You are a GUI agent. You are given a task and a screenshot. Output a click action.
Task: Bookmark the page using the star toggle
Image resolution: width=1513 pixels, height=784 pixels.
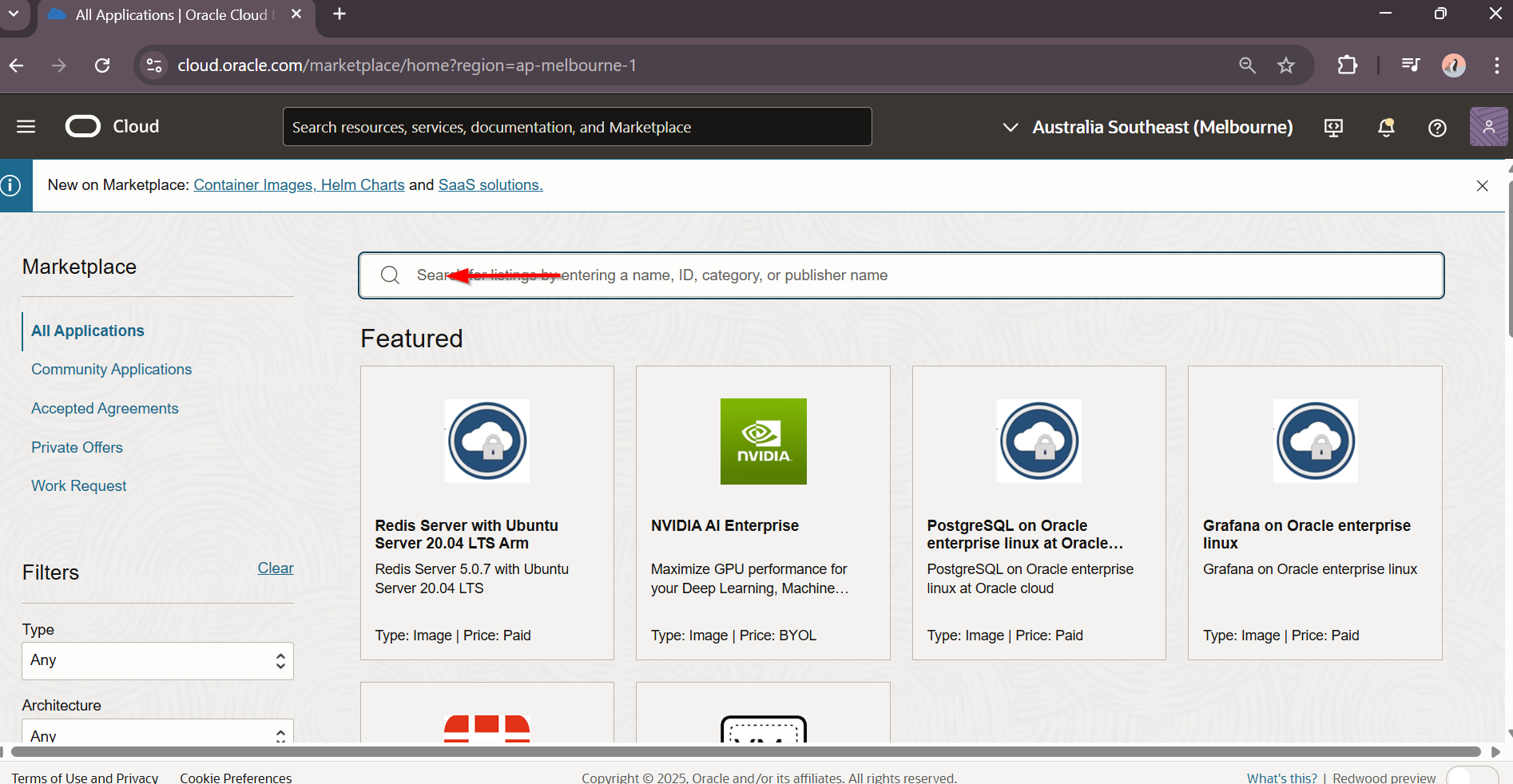pos(1286,65)
